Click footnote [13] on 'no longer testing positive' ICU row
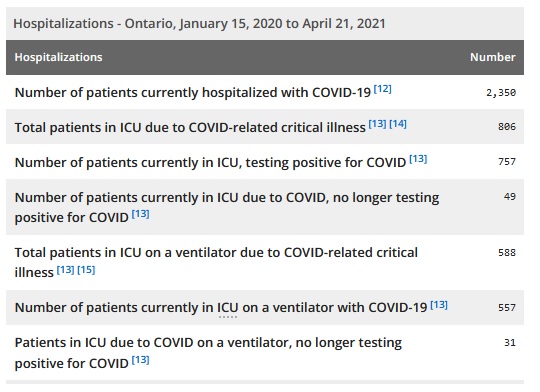The image size is (540, 392). coord(141,214)
